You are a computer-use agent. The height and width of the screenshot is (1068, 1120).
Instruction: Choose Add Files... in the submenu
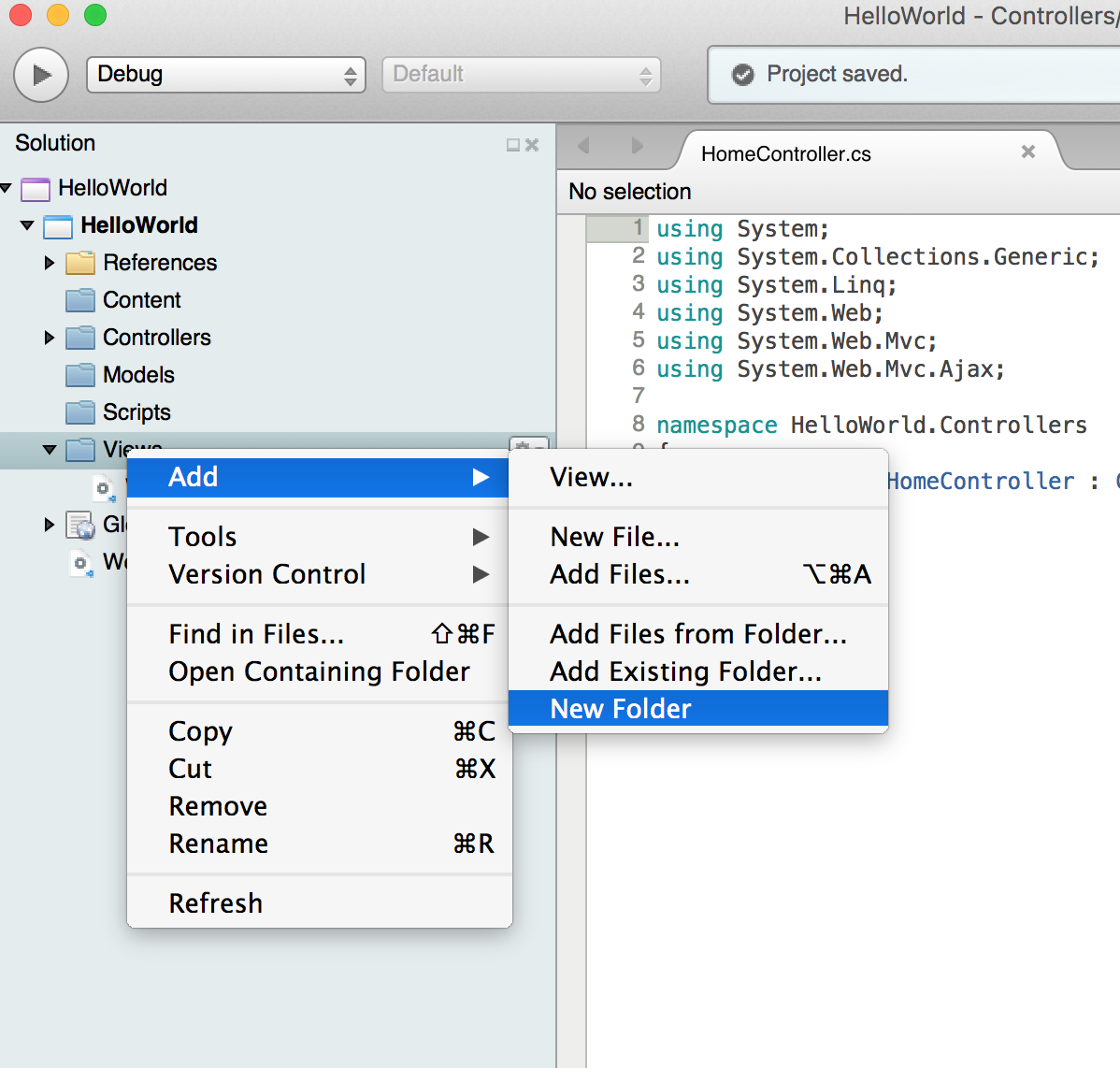698,574
